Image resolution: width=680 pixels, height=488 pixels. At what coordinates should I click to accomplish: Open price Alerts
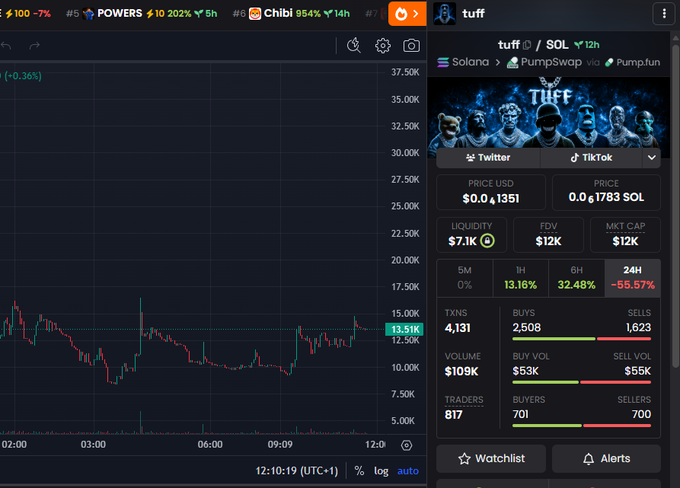606,459
